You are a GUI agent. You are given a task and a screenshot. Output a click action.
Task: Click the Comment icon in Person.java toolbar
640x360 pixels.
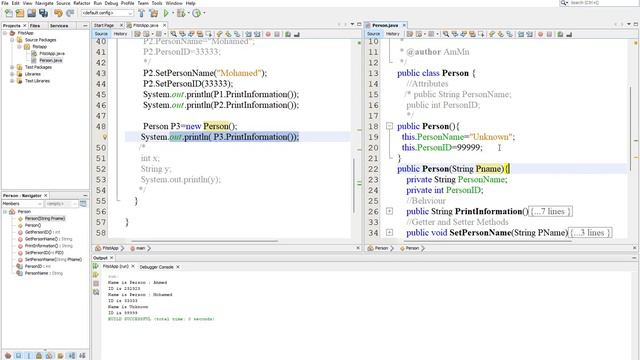(x=560, y=34)
